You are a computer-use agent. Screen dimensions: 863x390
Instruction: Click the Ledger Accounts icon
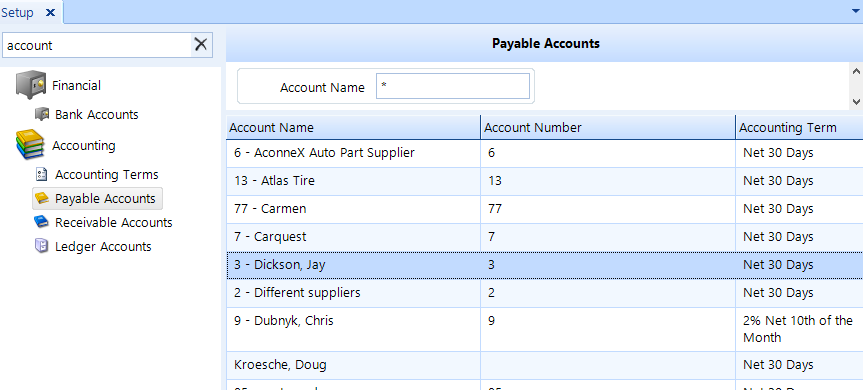click(x=42, y=246)
